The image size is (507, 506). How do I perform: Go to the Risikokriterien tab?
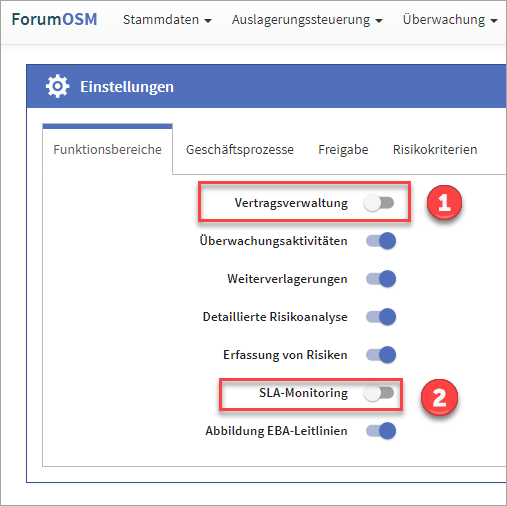pos(435,149)
